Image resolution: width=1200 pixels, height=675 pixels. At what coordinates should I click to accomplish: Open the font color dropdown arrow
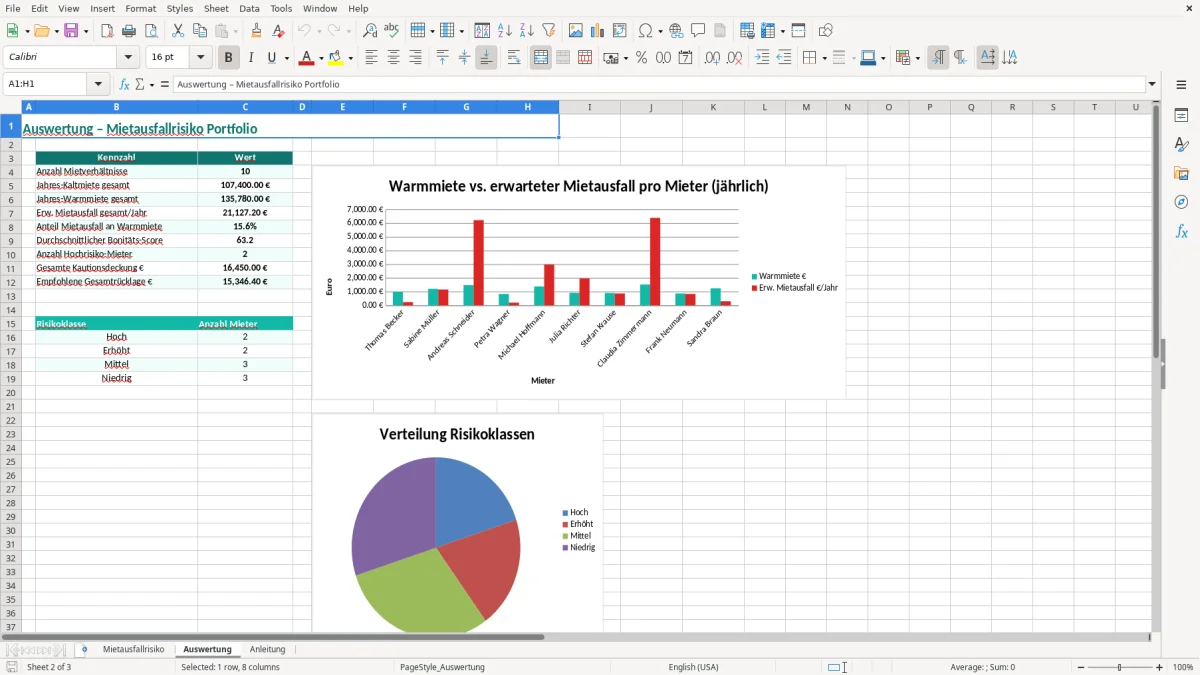[322, 58]
